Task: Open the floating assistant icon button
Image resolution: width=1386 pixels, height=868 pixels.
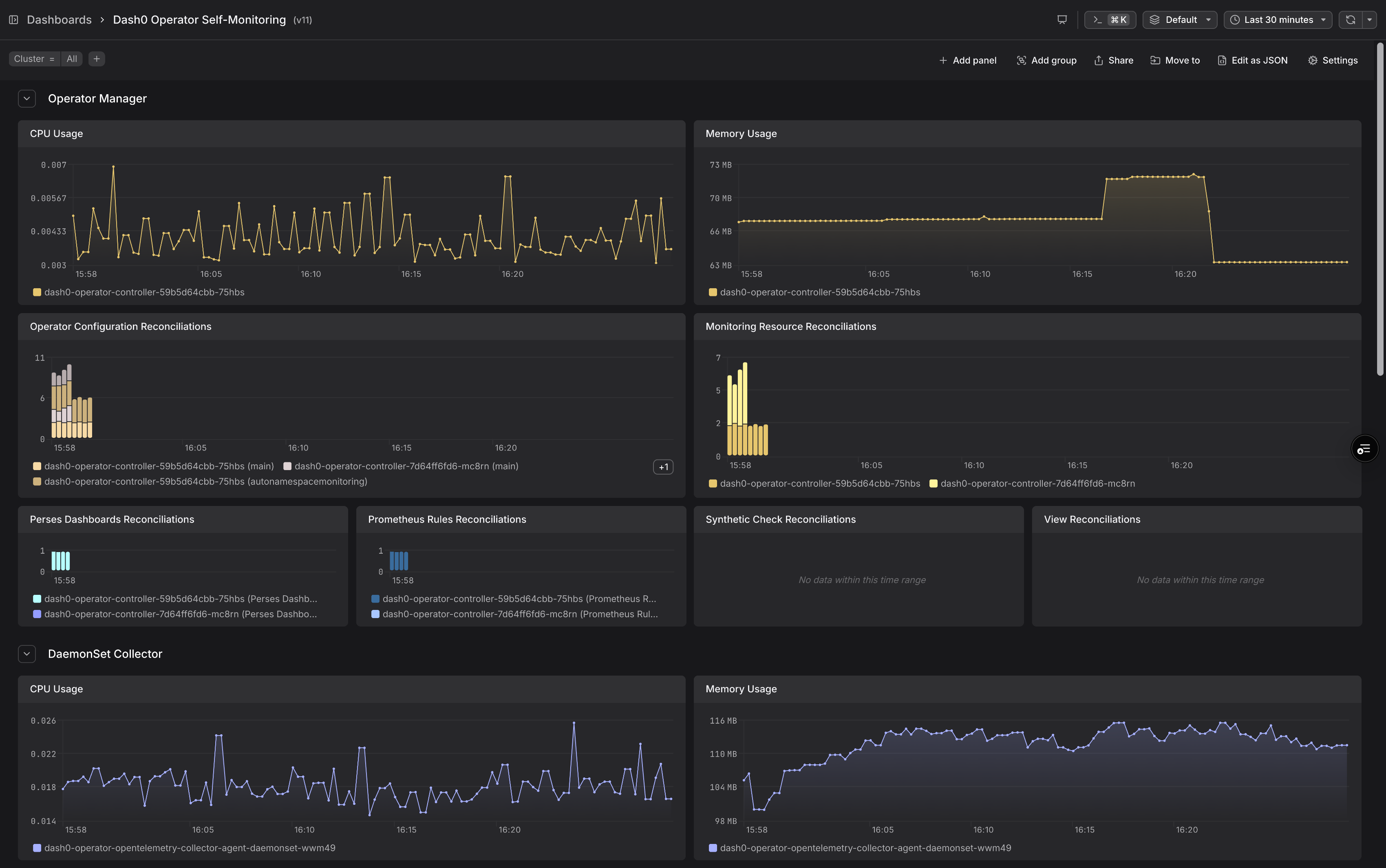Action: pos(1364,449)
